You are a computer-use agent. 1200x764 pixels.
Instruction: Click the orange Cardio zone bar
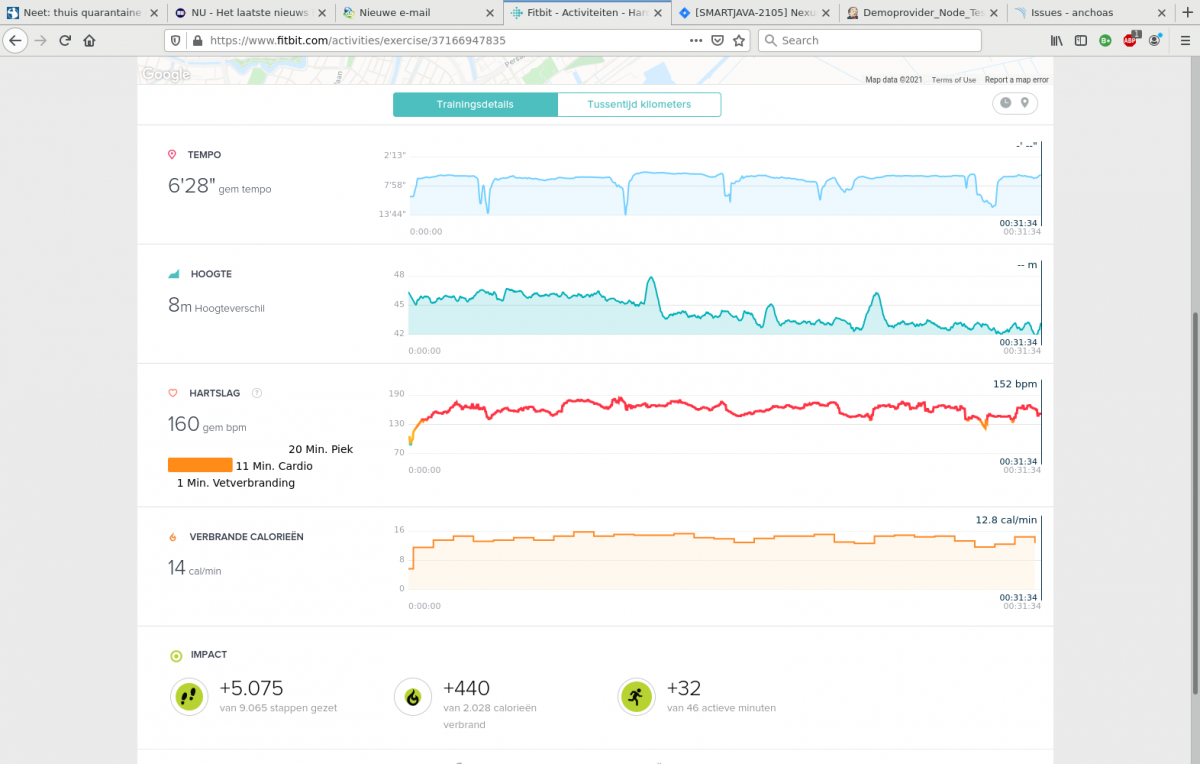click(x=200, y=465)
